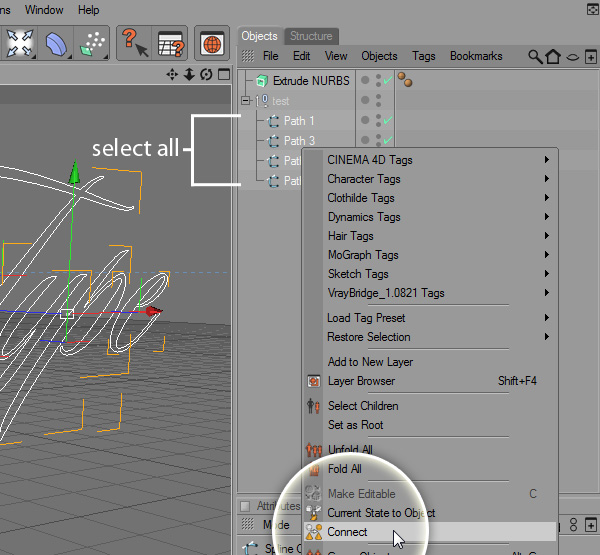Click the calendar question mark toolbar icon

click(x=170, y=43)
